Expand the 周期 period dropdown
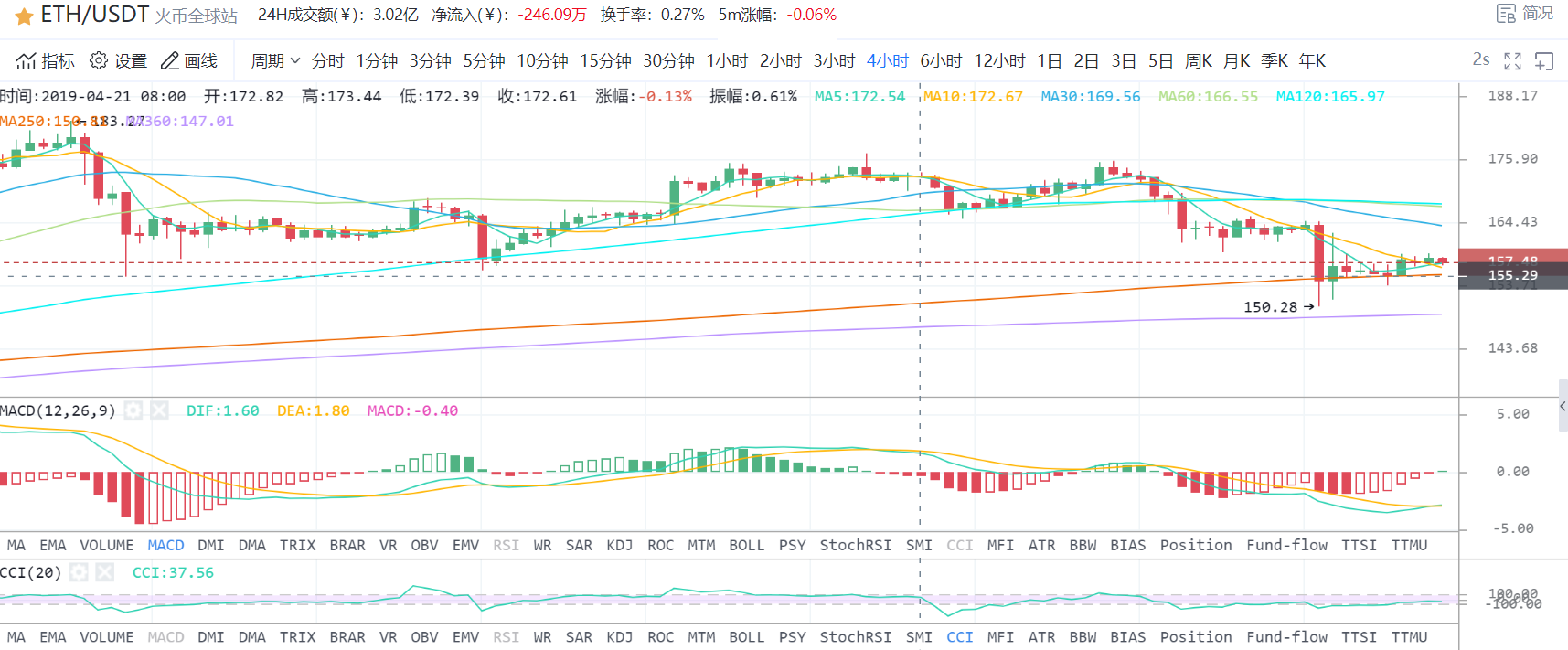Viewport: 1568px width, 650px height. pyautogui.click(x=275, y=61)
